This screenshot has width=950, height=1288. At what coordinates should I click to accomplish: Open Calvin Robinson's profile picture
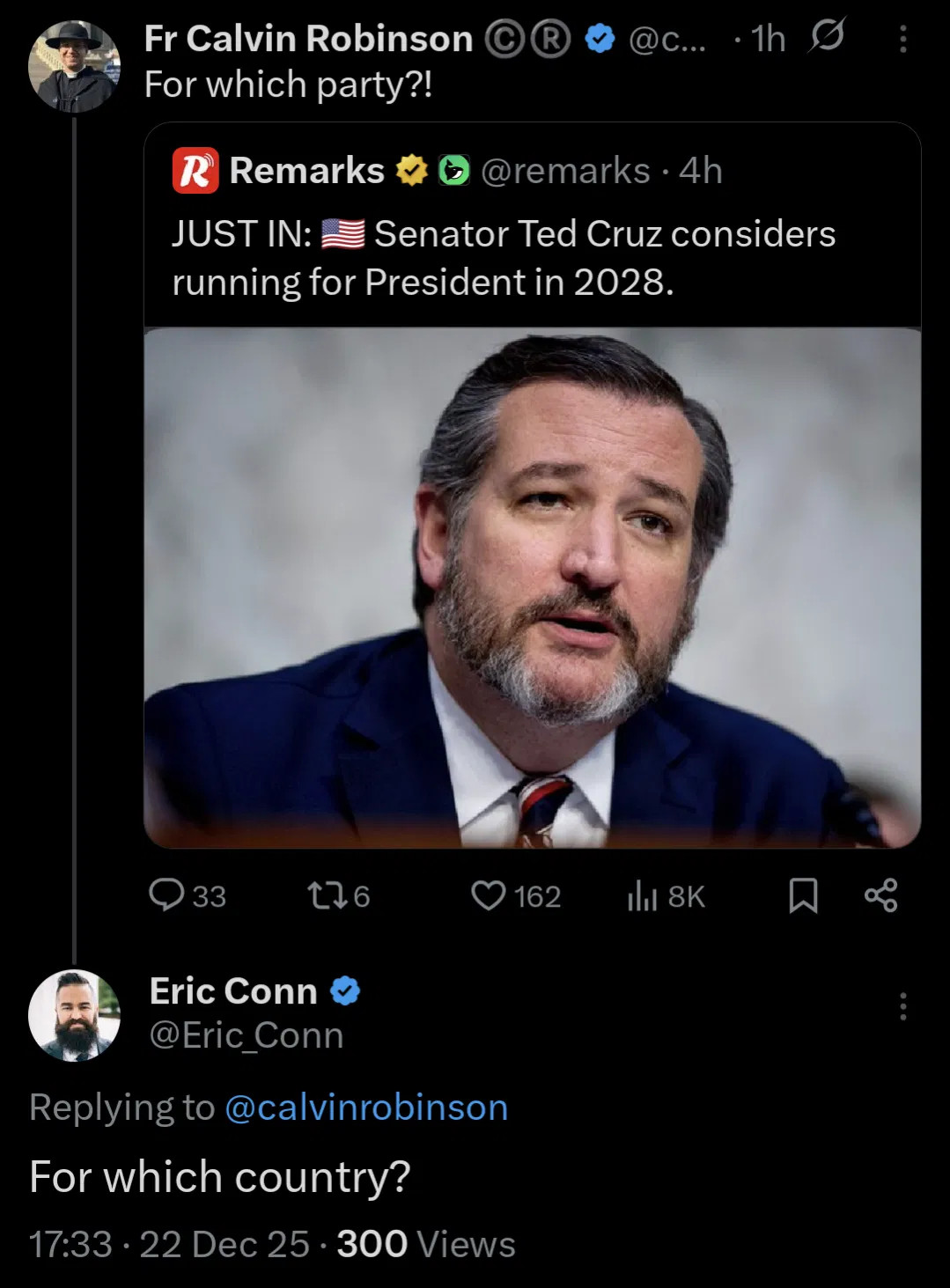(73, 67)
